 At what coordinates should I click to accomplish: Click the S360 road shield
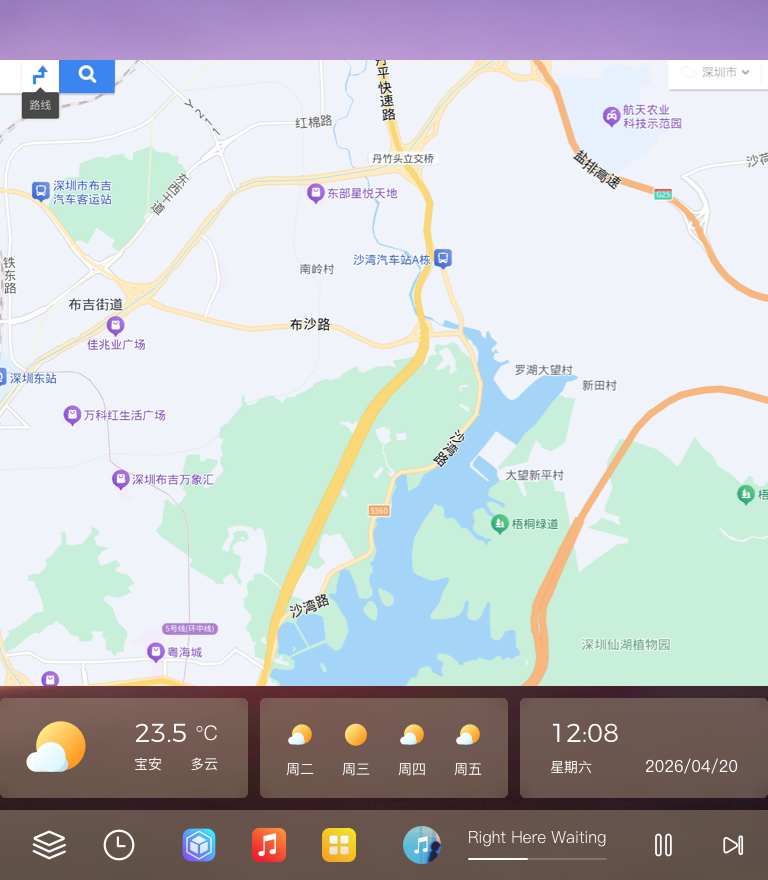pyautogui.click(x=379, y=511)
